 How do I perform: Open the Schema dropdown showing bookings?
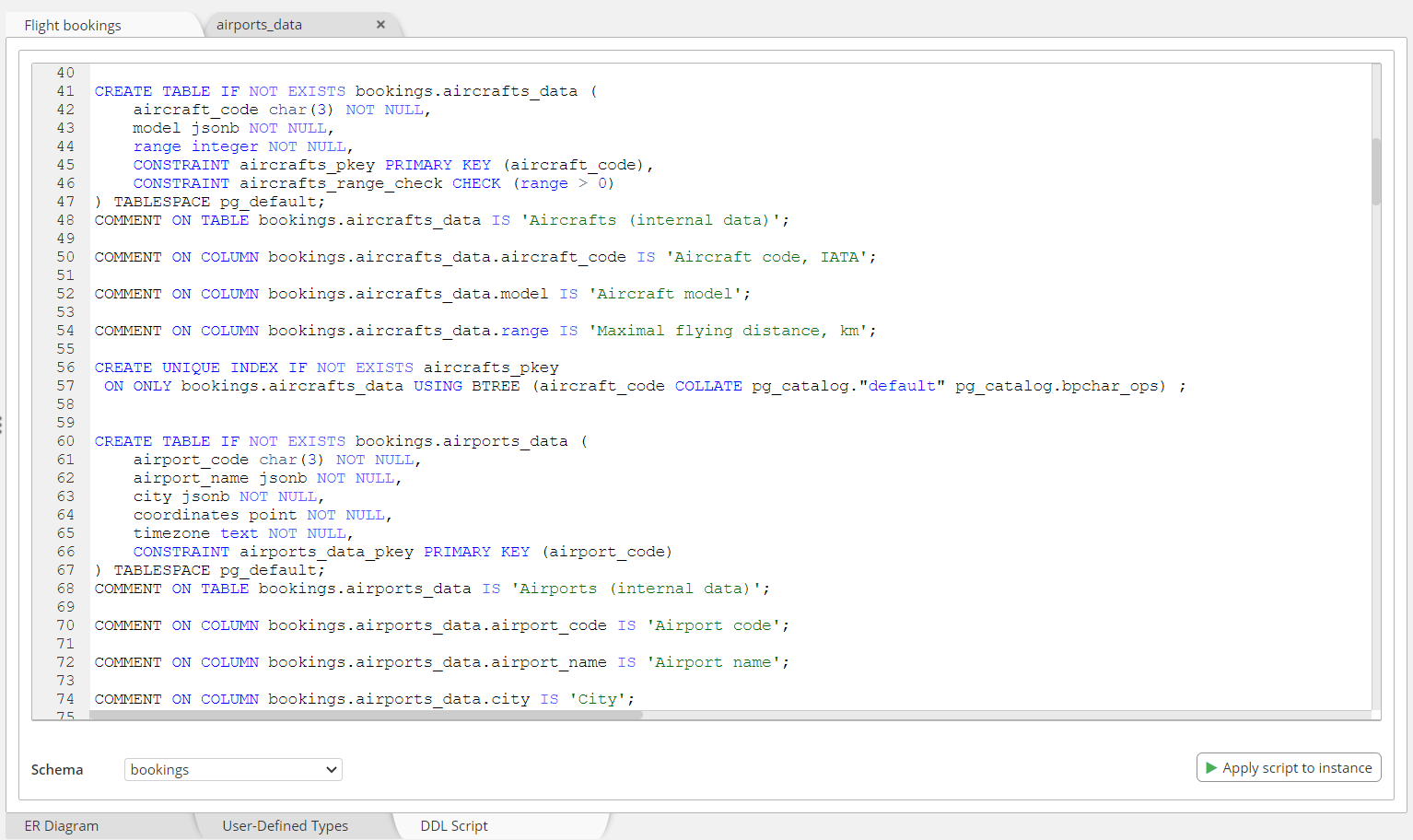pyautogui.click(x=233, y=769)
